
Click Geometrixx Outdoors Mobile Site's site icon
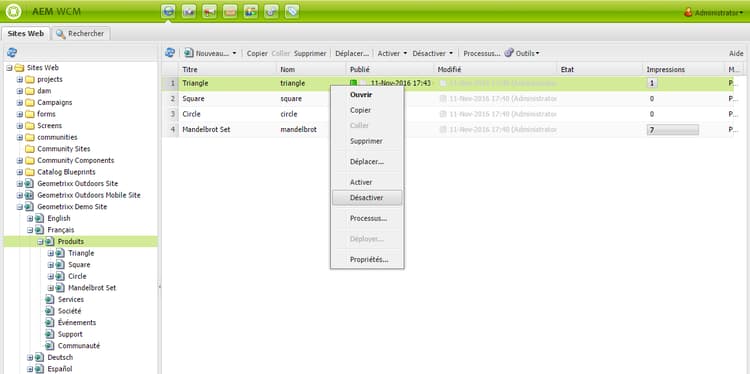29,195
